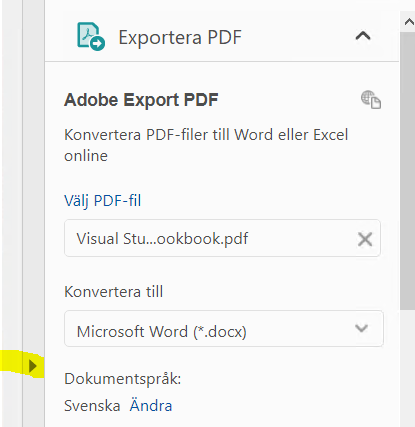Click the highlighted pane collapse triangle arrow
Viewport: 415px width, 427px height.
pyautogui.click(x=32, y=366)
